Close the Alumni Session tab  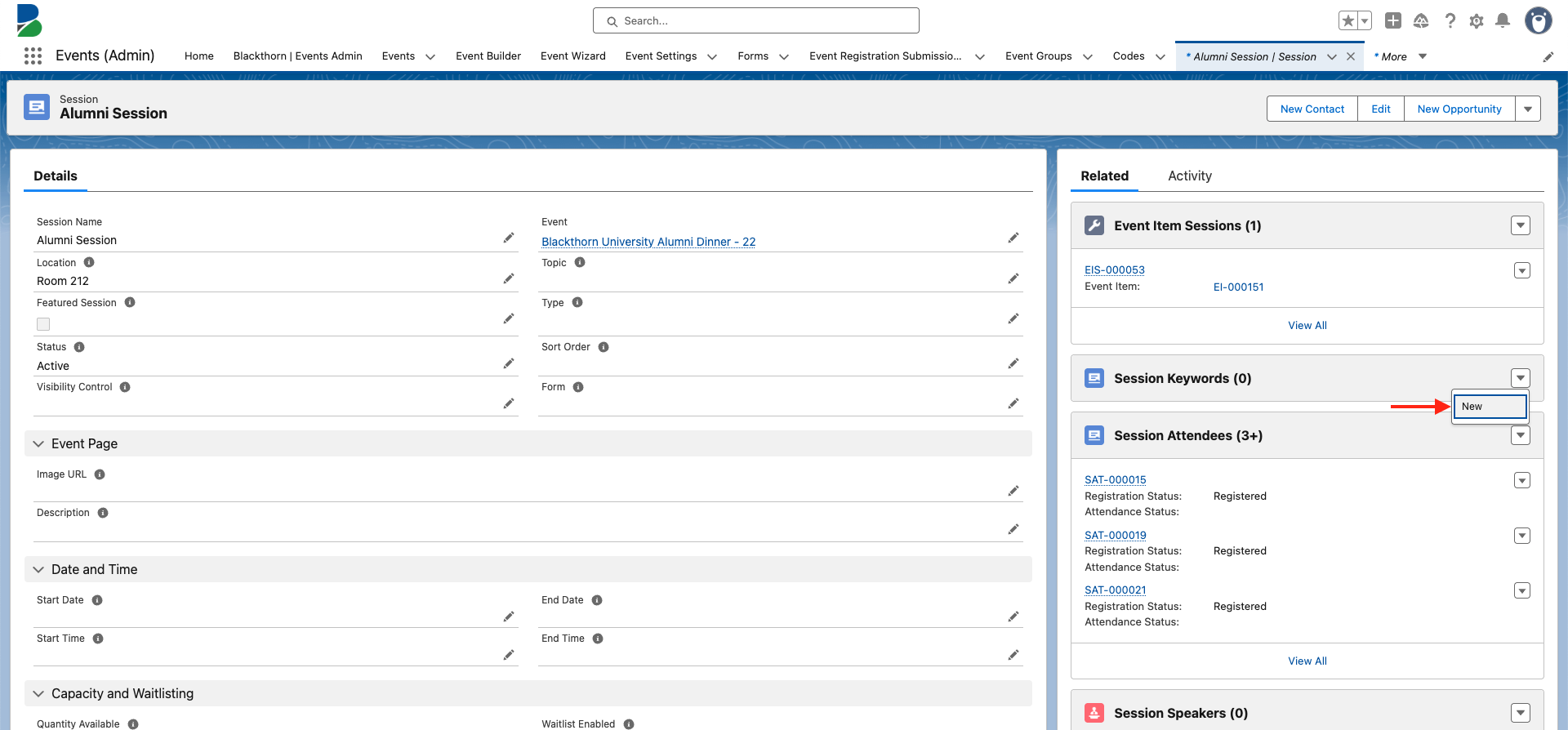1351,56
